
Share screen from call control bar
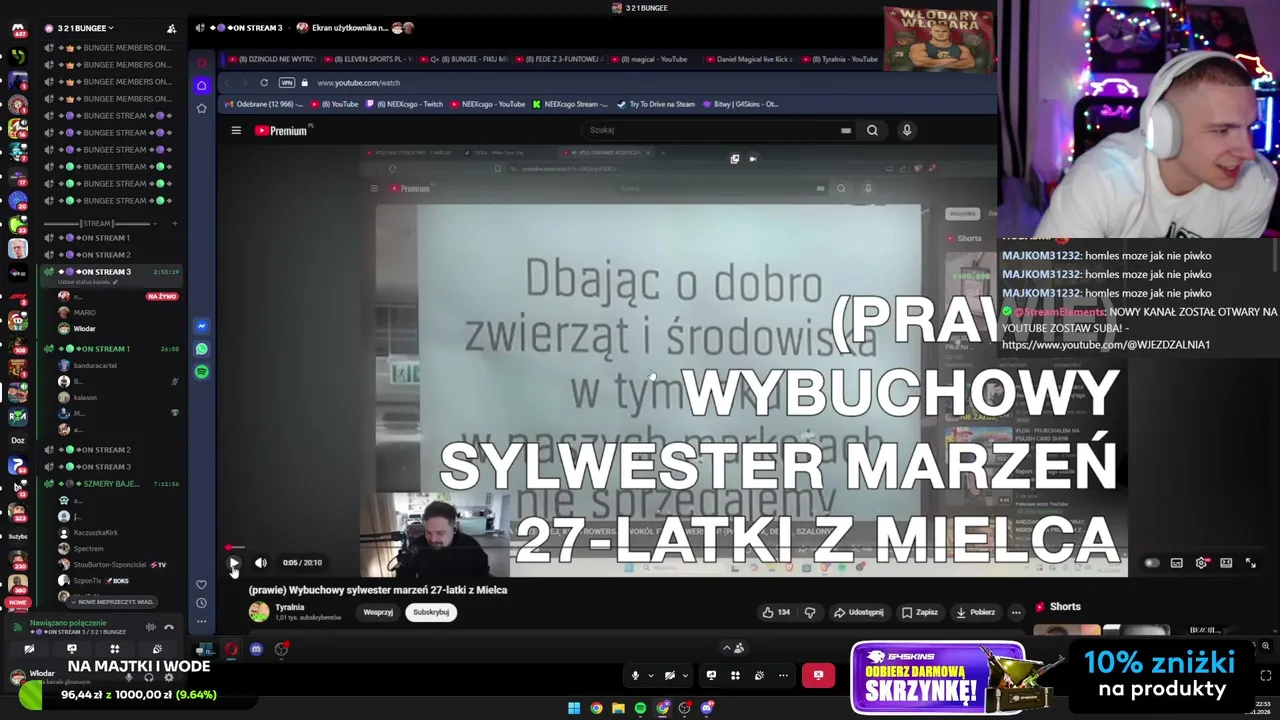click(711, 675)
